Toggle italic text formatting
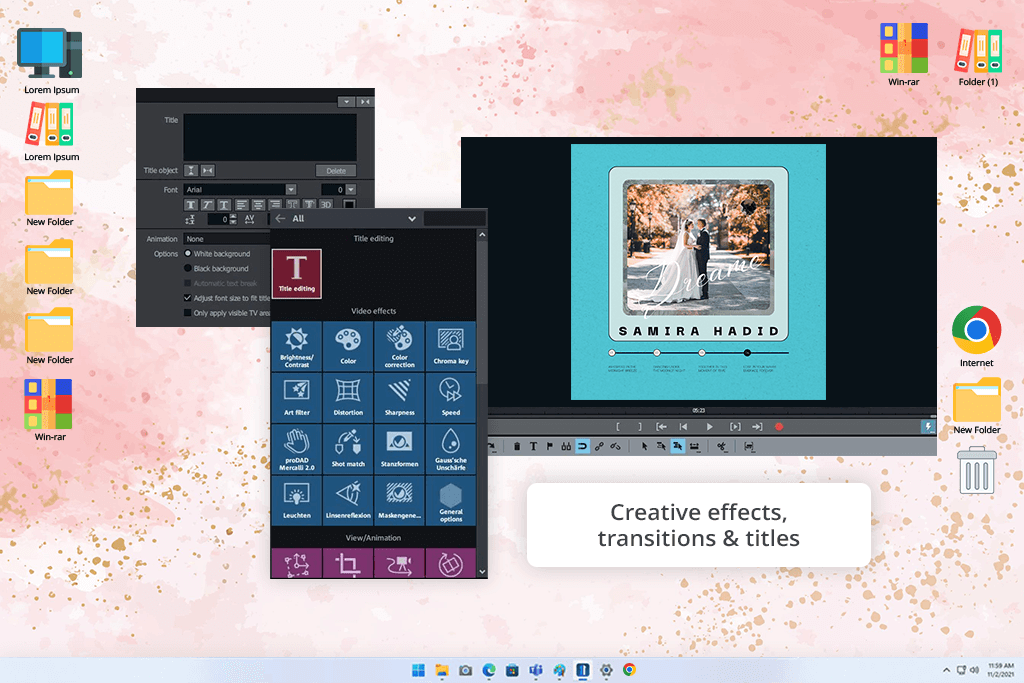 (x=207, y=205)
